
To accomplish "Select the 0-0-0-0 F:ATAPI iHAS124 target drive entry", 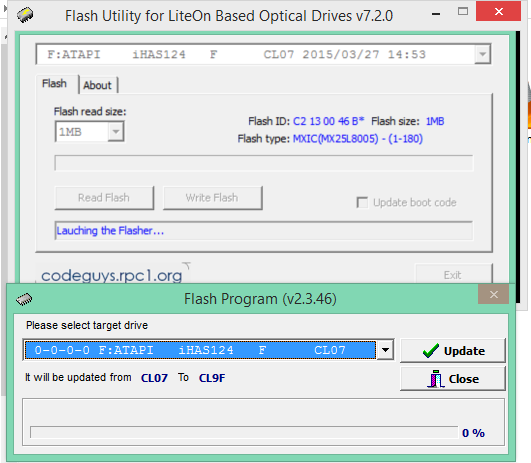I will [x=200, y=350].
